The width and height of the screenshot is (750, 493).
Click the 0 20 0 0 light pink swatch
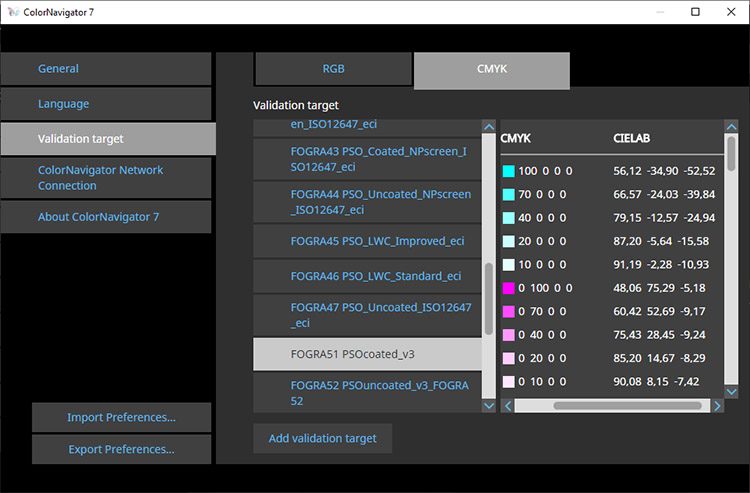(x=509, y=358)
